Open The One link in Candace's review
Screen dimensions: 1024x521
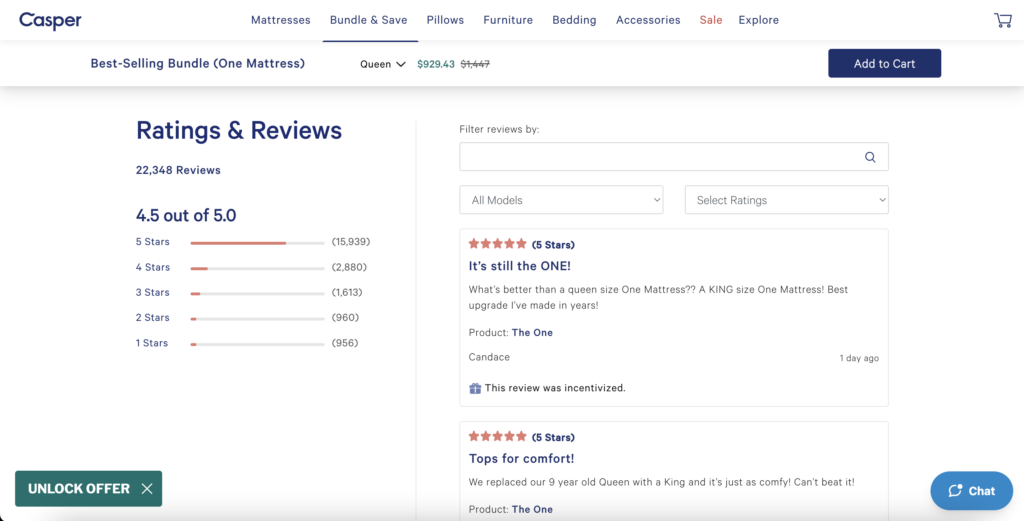coord(532,332)
